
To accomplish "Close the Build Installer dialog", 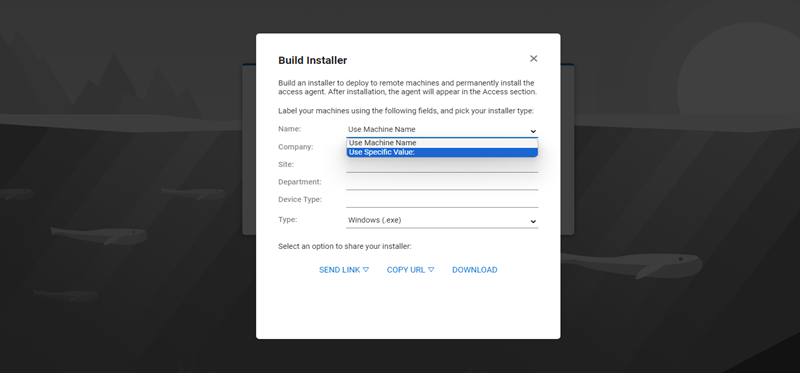I will (534, 59).
